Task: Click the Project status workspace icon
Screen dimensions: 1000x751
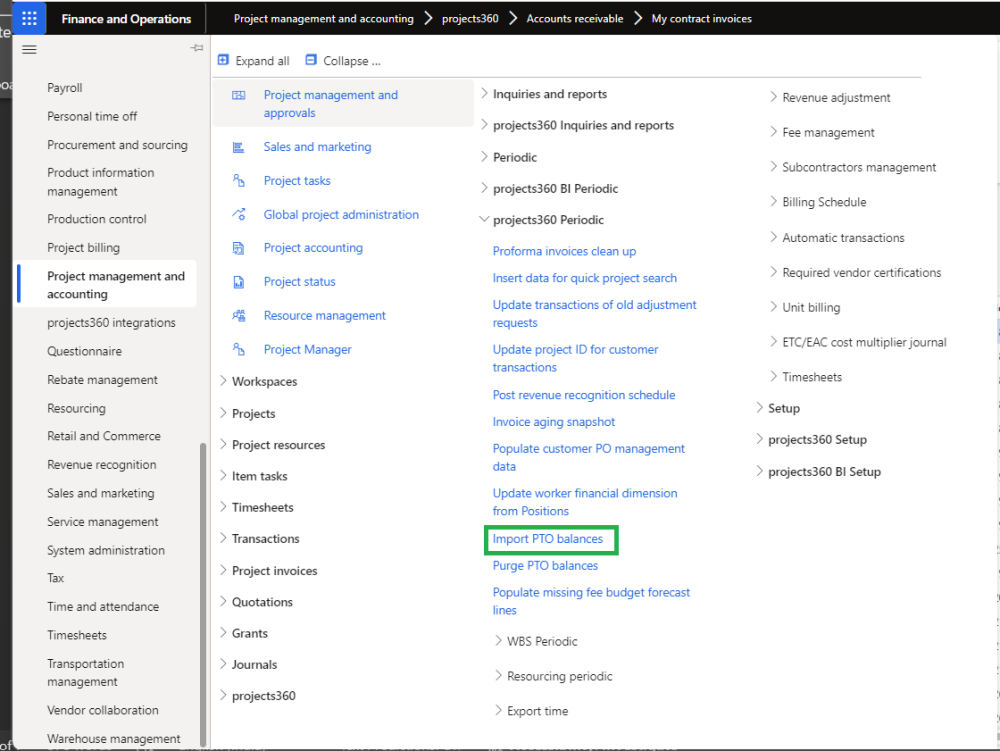Action: (239, 282)
